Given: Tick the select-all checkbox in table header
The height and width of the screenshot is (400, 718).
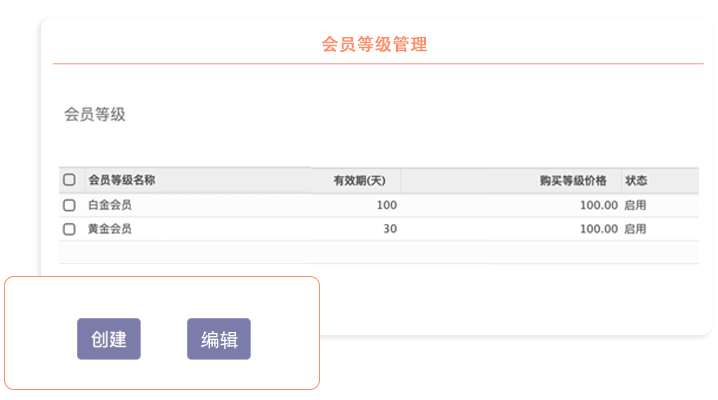Looking at the screenshot, I should 69,181.
